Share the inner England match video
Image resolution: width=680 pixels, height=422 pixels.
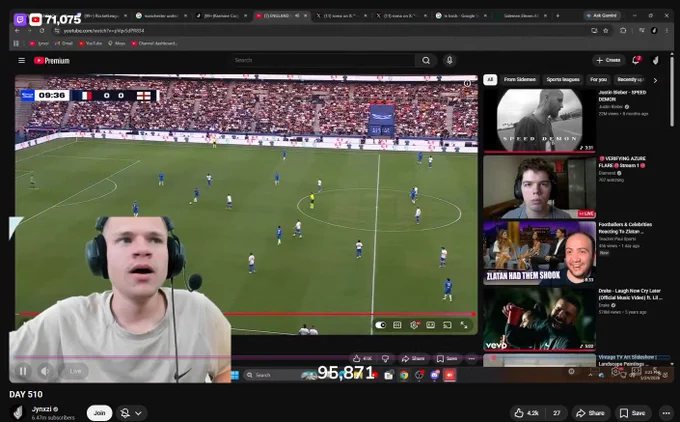pyautogui.click(x=413, y=359)
